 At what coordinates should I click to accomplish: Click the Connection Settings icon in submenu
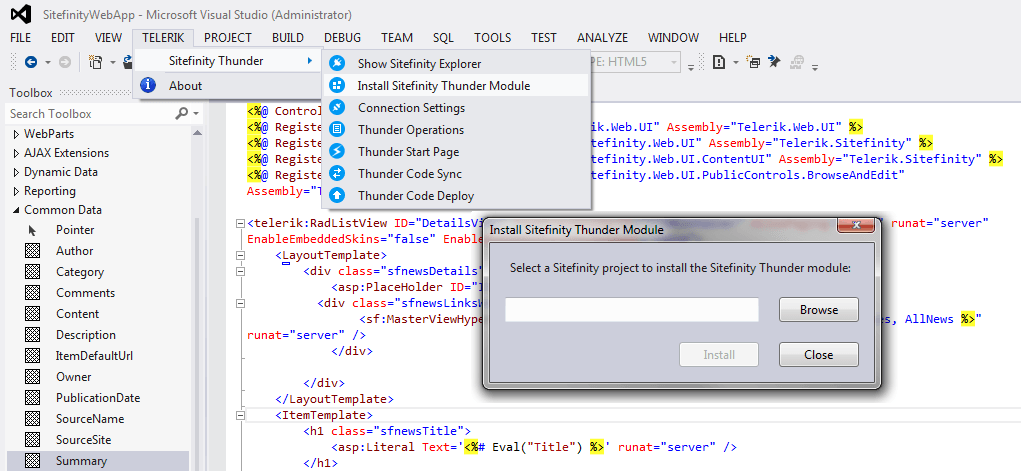(337, 108)
